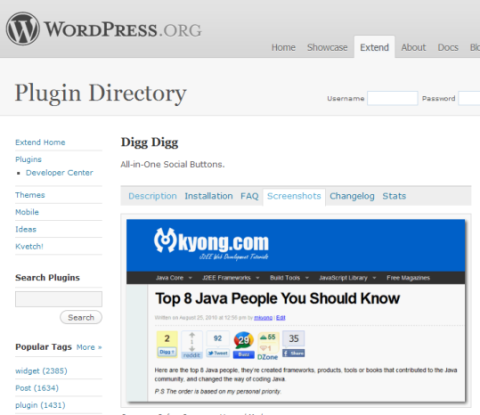Go to Themes in the sidebar
The image size is (480, 415).
tap(30, 195)
